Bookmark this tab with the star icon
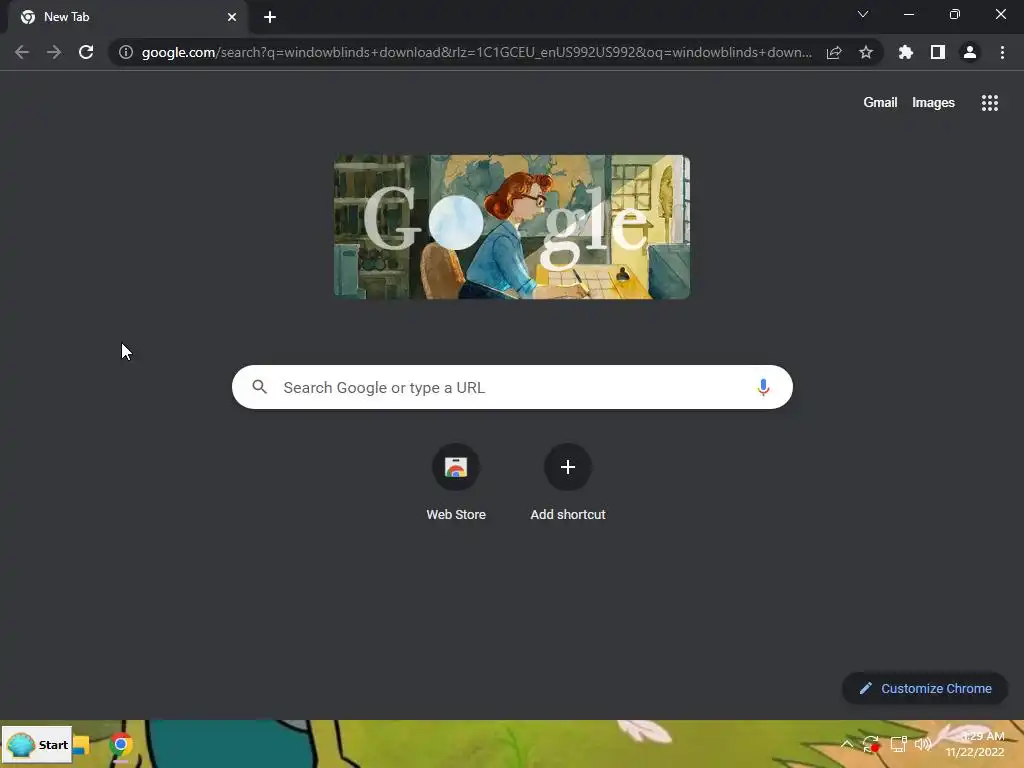 pos(866,52)
